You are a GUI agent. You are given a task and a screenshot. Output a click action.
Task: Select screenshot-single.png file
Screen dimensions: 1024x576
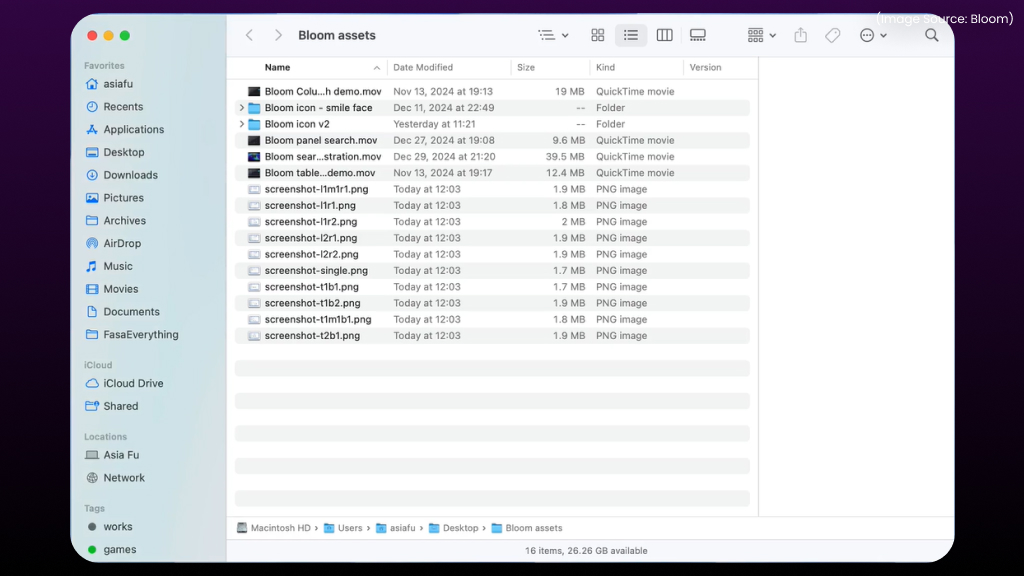(316, 270)
